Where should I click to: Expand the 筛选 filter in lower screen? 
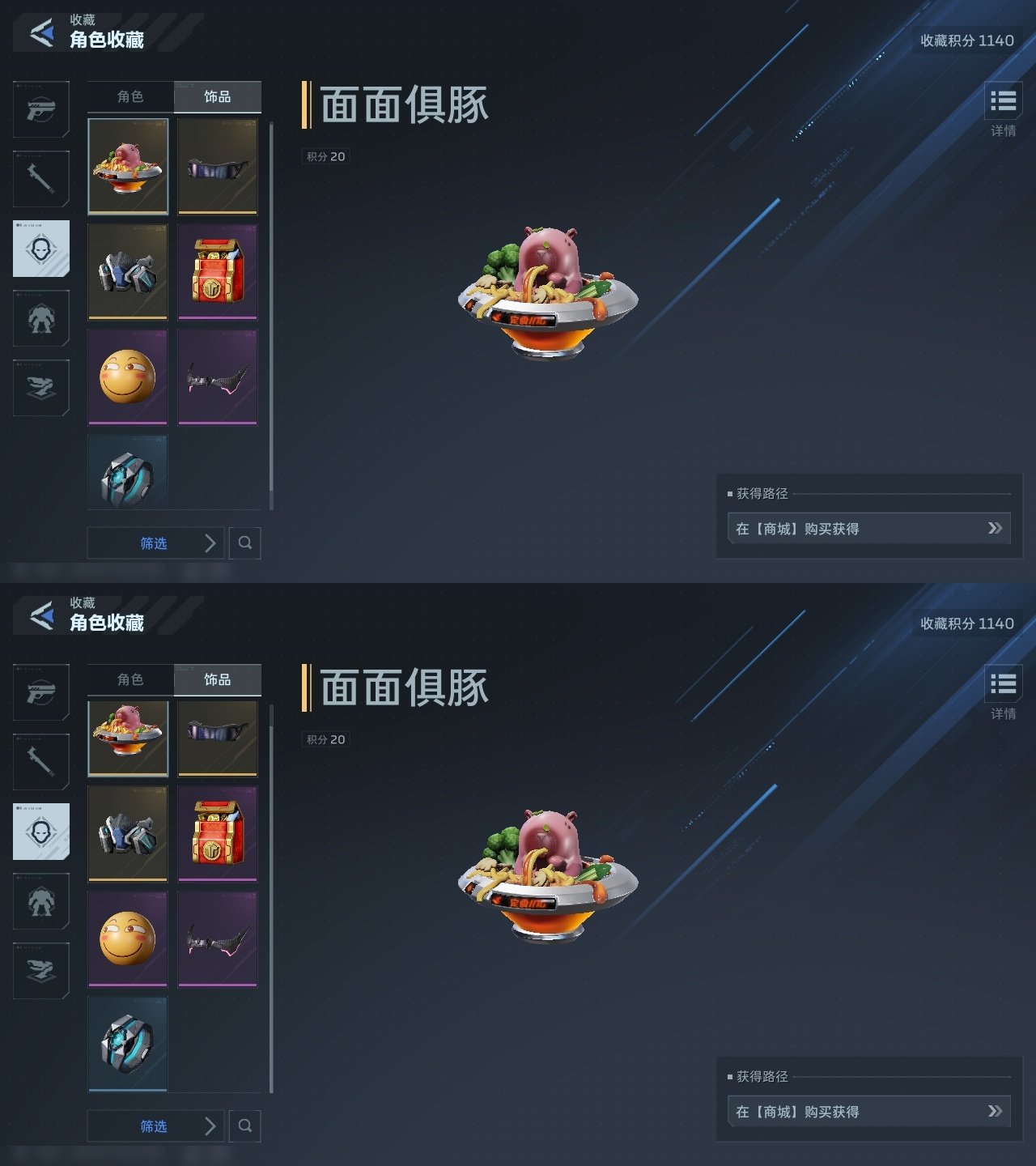coord(155,1126)
